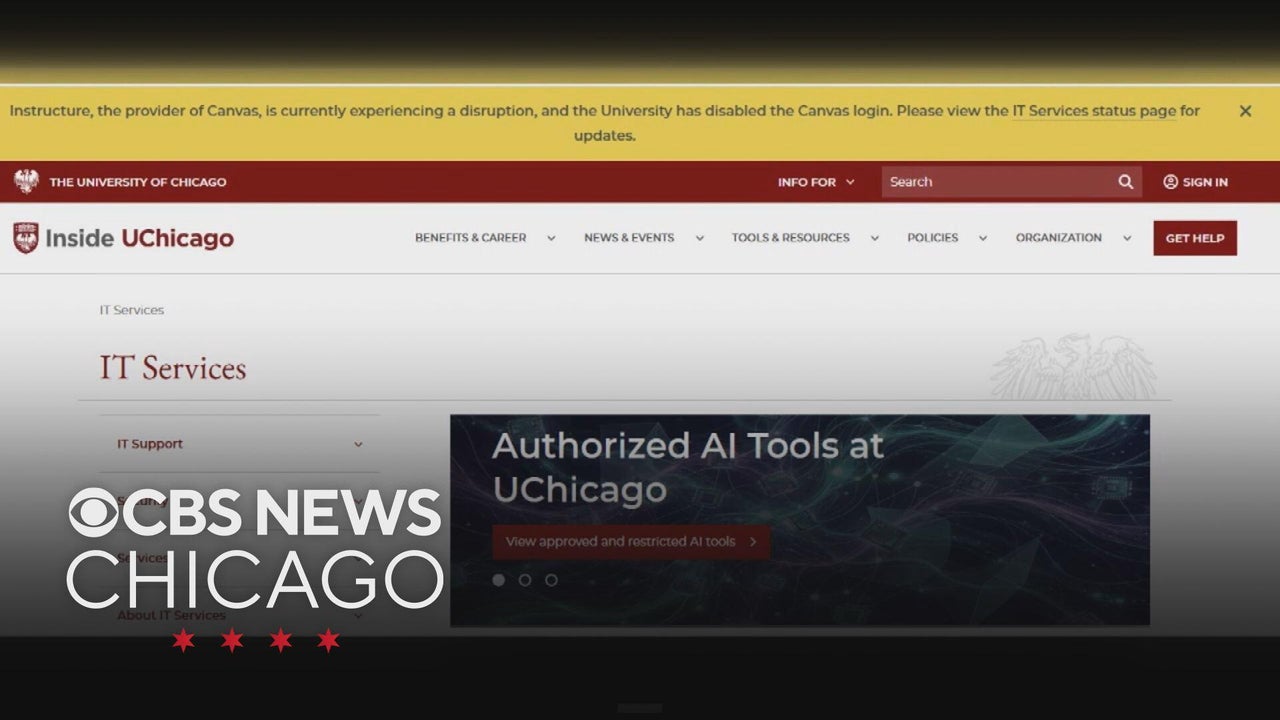
Task: Click the magnifying glass search icon
Action: (x=1126, y=182)
